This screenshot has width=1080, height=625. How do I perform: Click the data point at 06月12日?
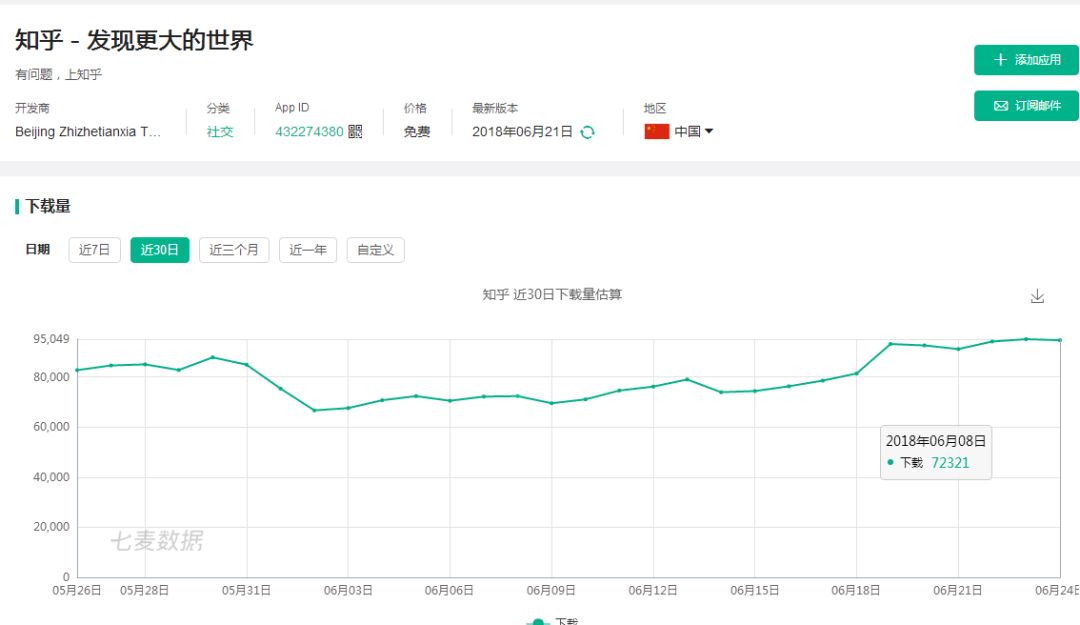tap(653, 387)
